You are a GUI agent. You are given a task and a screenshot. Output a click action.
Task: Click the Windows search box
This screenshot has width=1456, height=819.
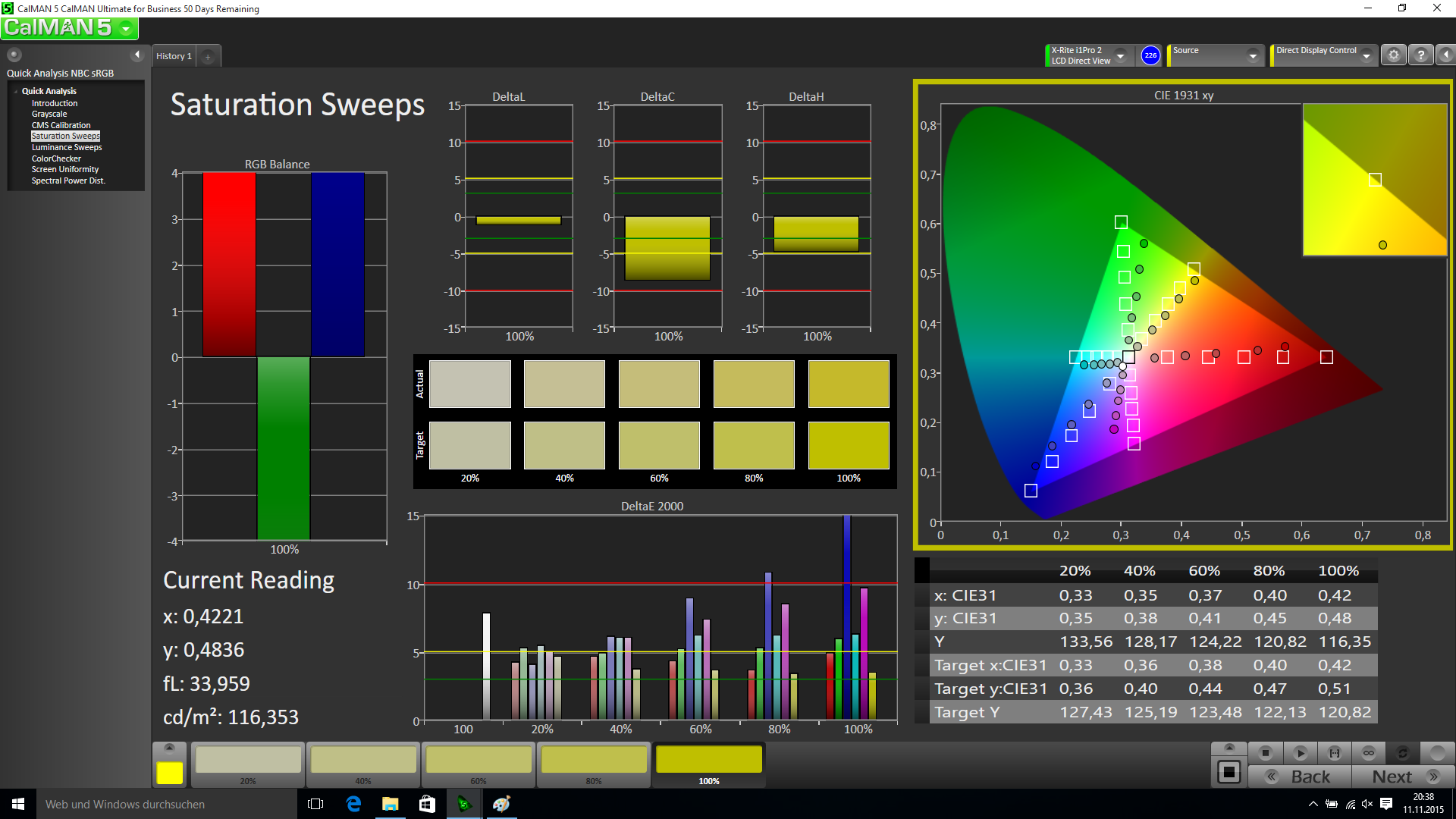[x=167, y=804]
